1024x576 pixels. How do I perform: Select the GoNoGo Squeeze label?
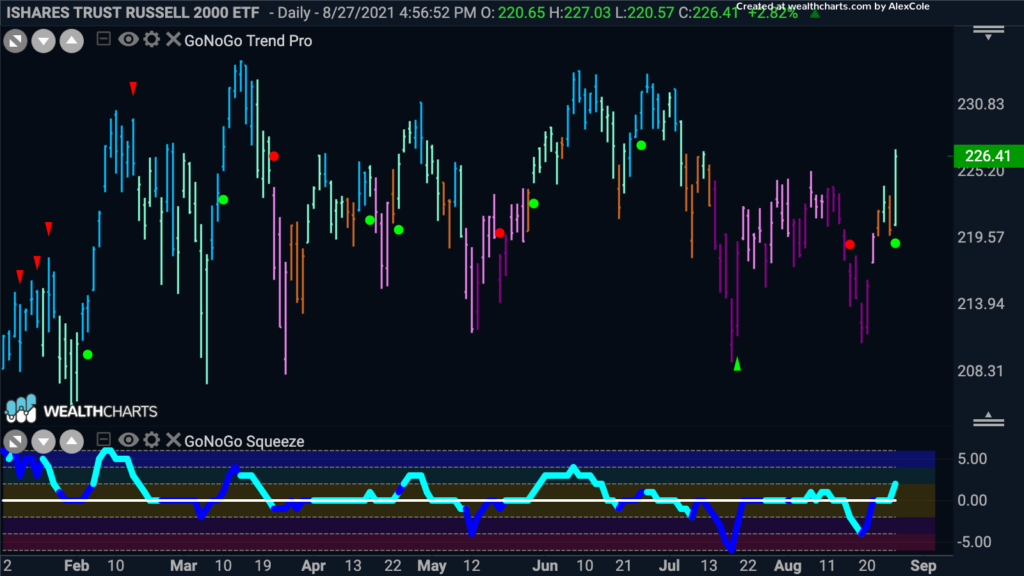pos(244,441)
